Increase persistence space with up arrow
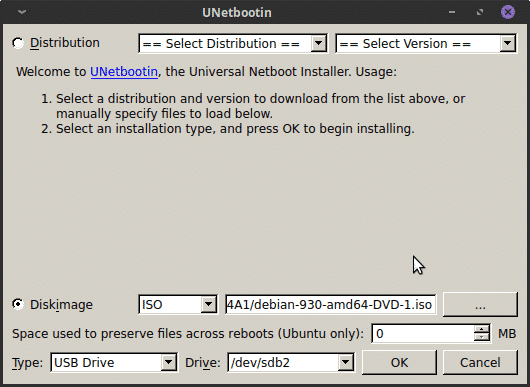 [482, 329]
